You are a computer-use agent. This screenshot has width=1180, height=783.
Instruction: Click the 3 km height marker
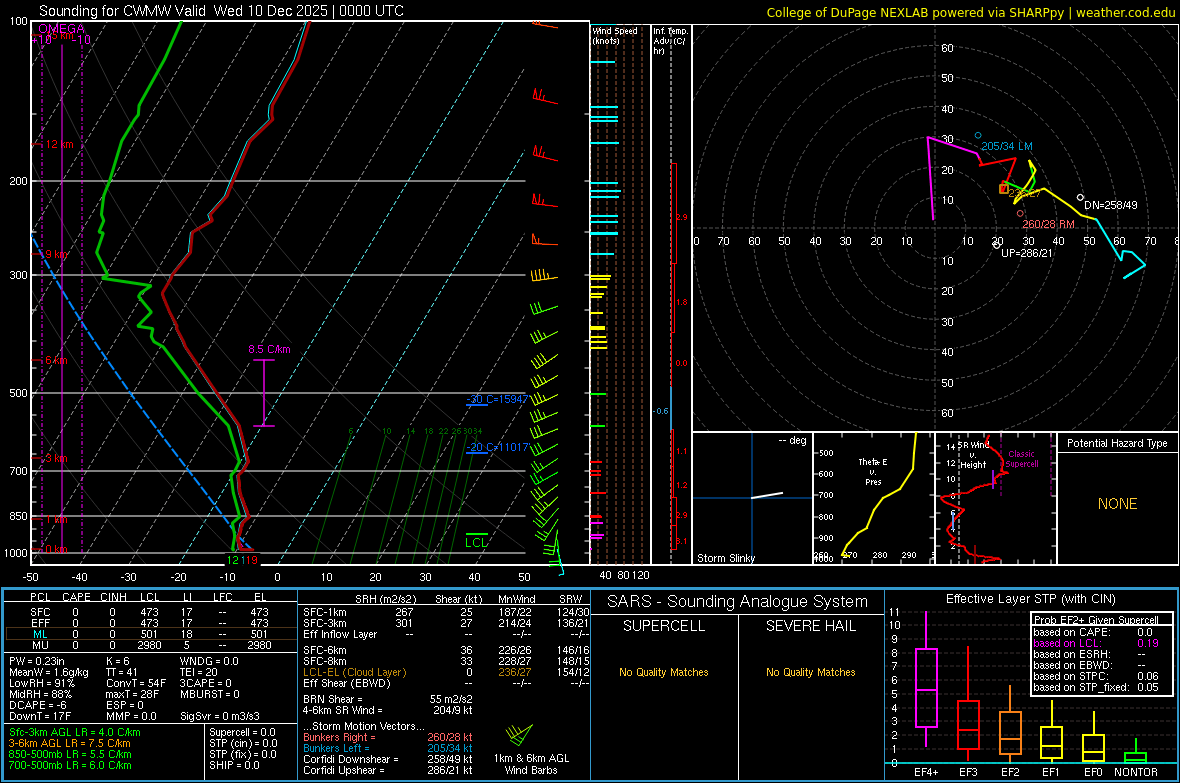tap(56, 459)
